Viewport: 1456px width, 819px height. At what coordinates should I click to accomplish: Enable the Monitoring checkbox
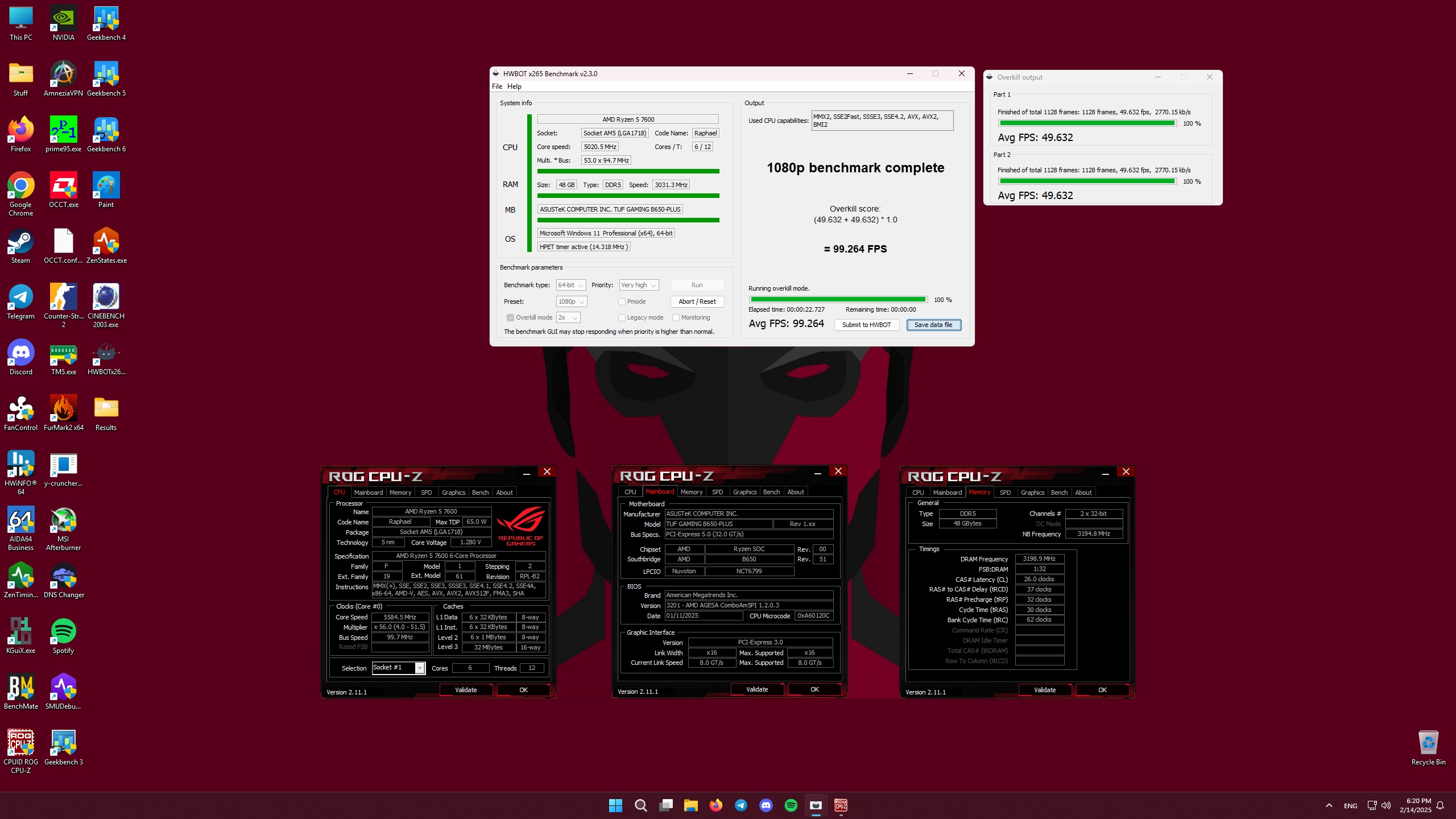click(676, 318)
